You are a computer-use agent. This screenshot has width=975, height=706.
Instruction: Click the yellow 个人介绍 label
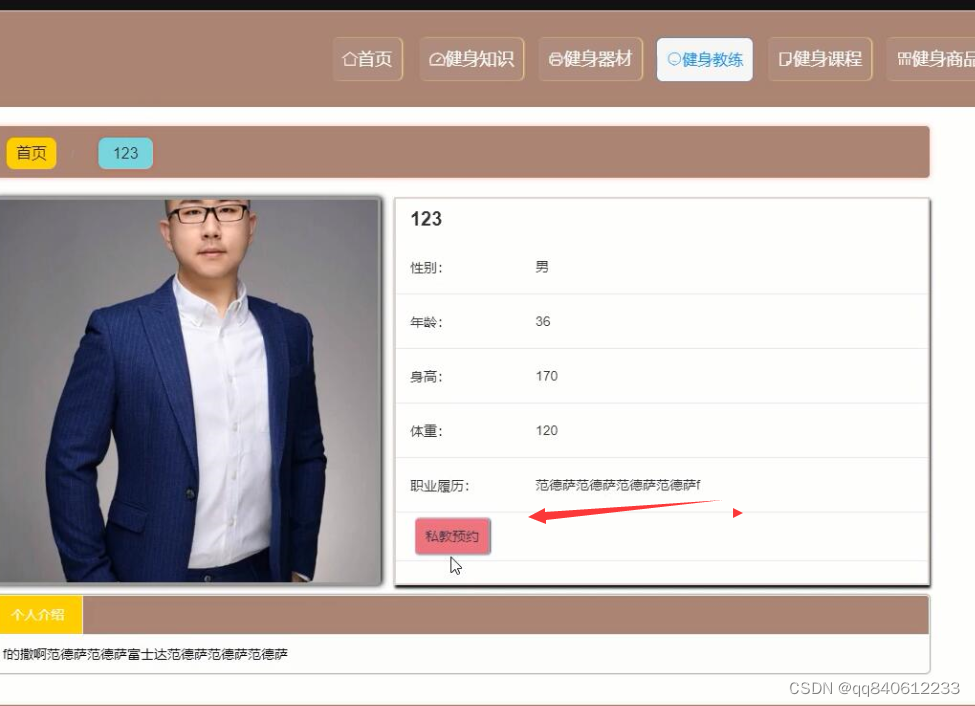point(39,613)
